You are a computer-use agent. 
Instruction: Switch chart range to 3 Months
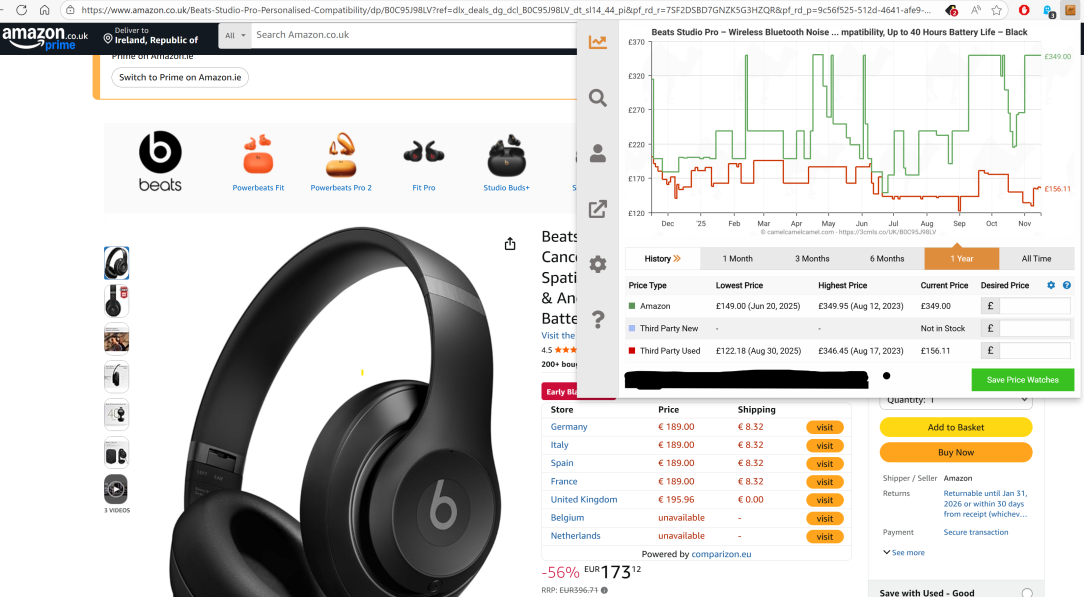(812, 258)
